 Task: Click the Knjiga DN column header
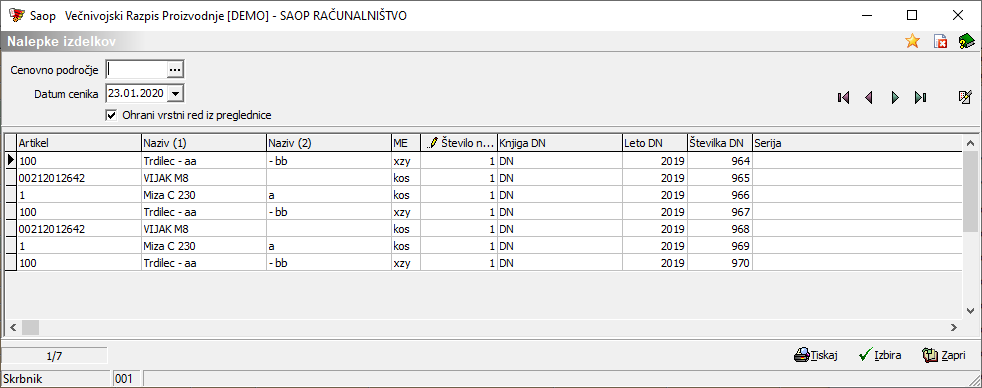(x=559, y=143)
